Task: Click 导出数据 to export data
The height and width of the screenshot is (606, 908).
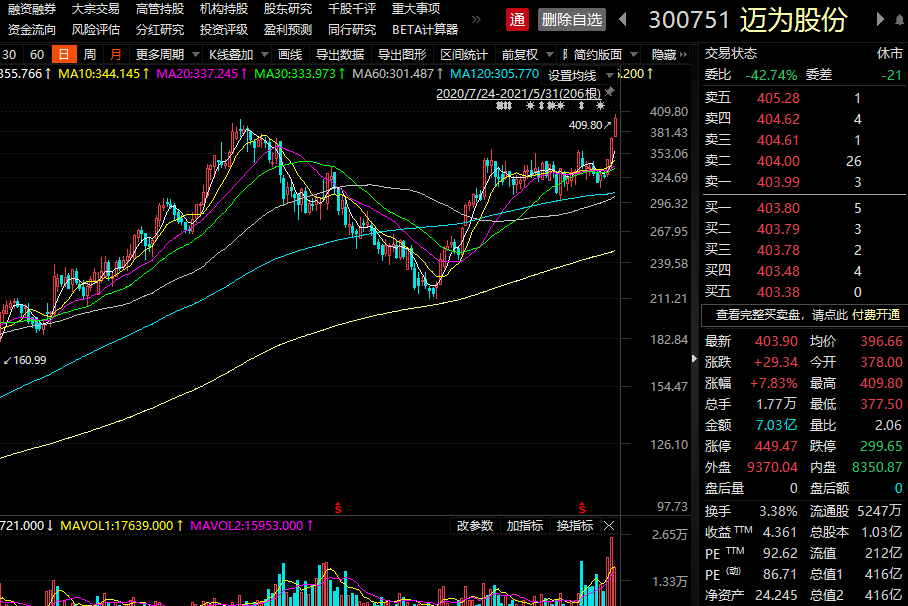Action: click(340, 54)
